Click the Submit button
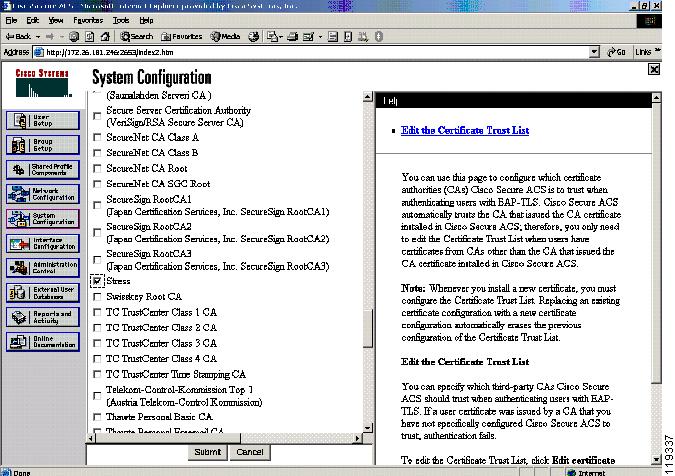Screen dimensions: 675x476 (x=207, y=452)
